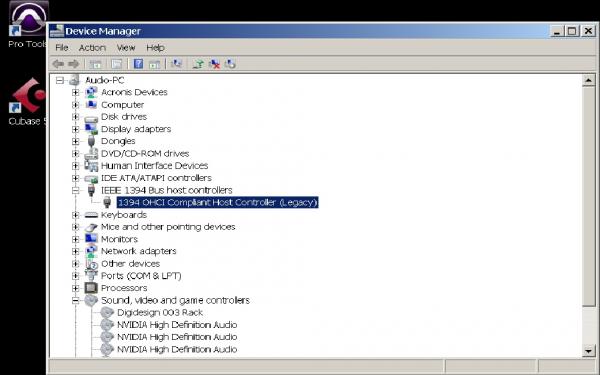The width and height of the screenshot is (600, 375).
Task: Click the blue Help toolbar icon
Action: pyautogui.click(x=138, y=64)
